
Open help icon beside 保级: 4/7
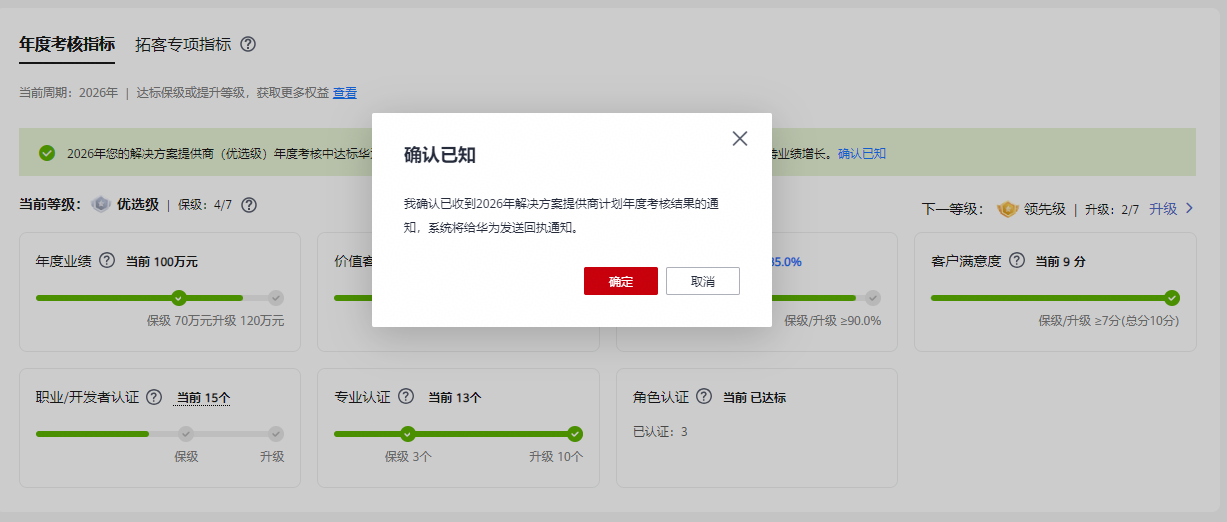249,205
